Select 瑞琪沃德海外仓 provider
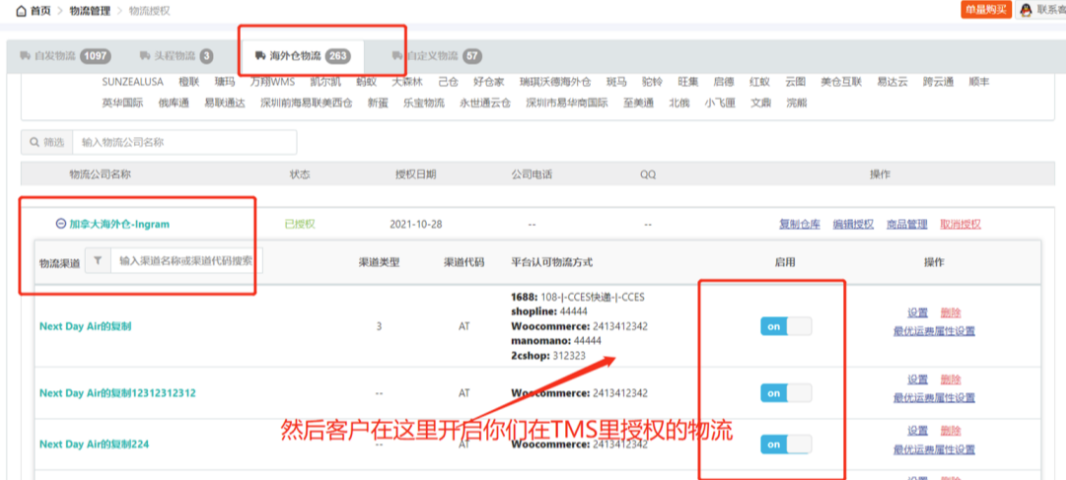 (x=555, y=82)
